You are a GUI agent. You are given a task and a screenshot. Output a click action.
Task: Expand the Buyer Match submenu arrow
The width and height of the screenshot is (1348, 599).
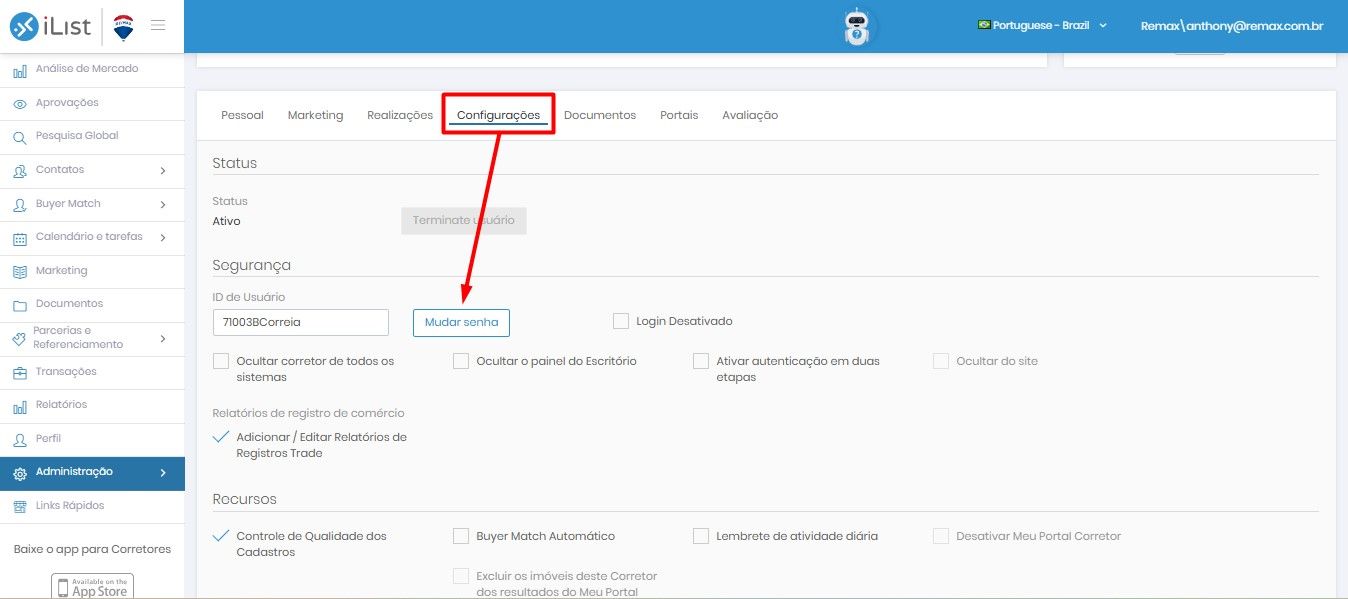163,205
